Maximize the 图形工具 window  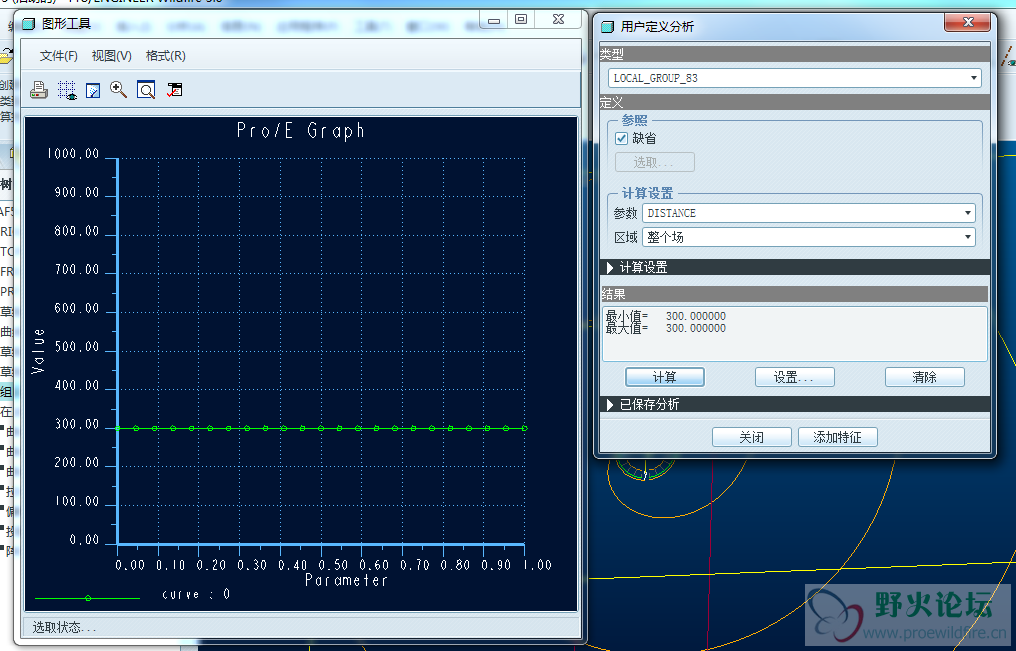pyautogui.click(x=521, y=19)
